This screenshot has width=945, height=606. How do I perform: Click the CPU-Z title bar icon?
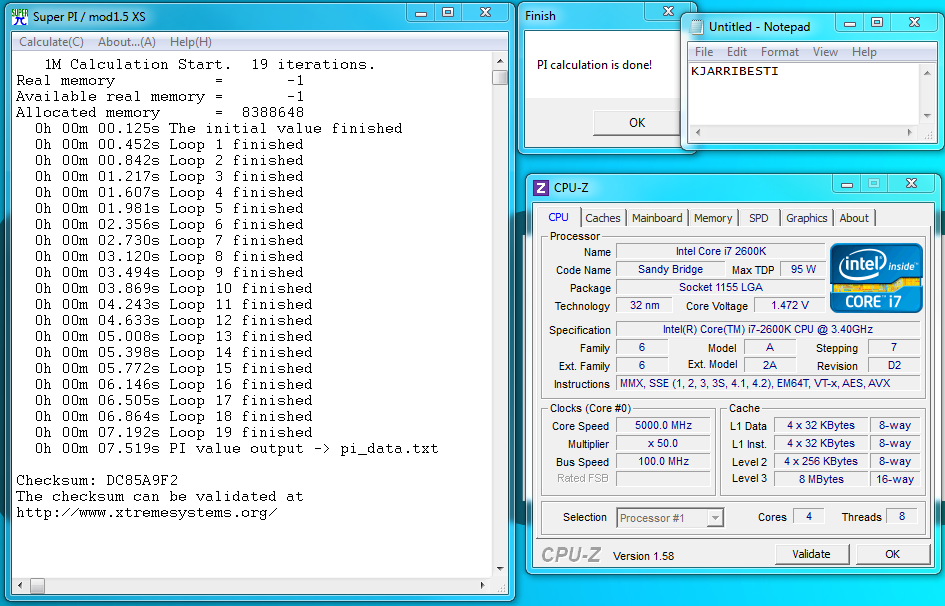541,187
